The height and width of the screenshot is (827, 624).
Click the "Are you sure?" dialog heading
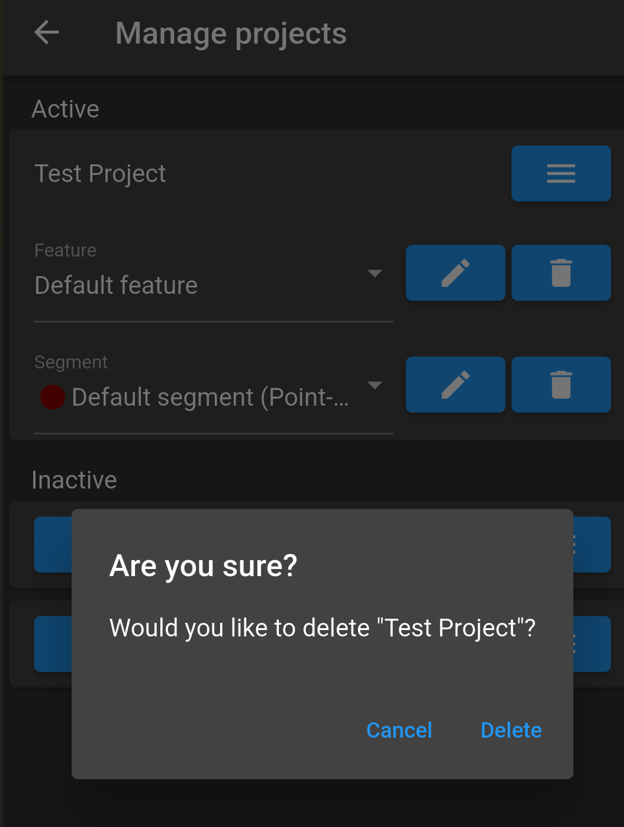pyautogui.click(x=203, y=566)
